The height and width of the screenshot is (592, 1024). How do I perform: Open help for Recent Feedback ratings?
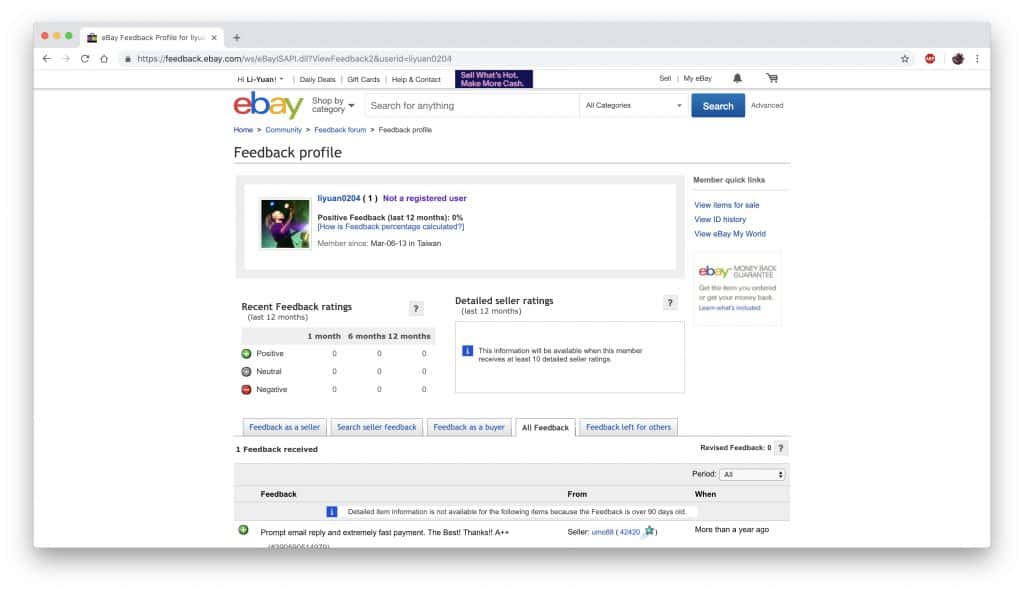coord(418,307)
